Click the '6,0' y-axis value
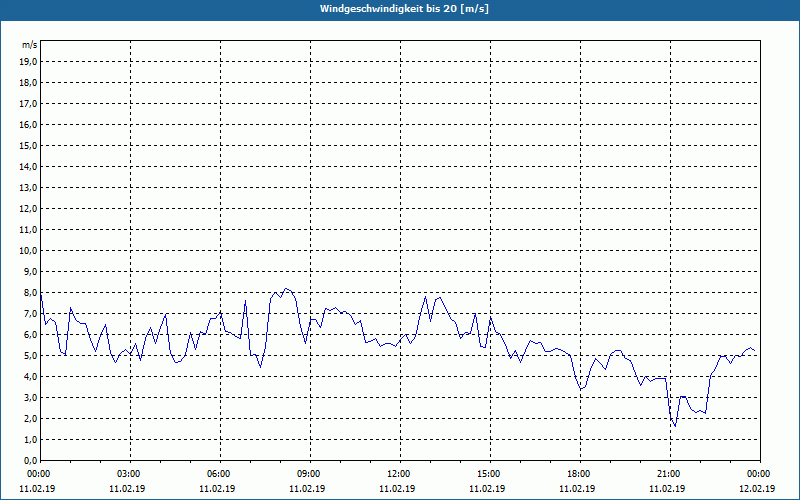This screenshot has width=800, height=500. point(30,334)
